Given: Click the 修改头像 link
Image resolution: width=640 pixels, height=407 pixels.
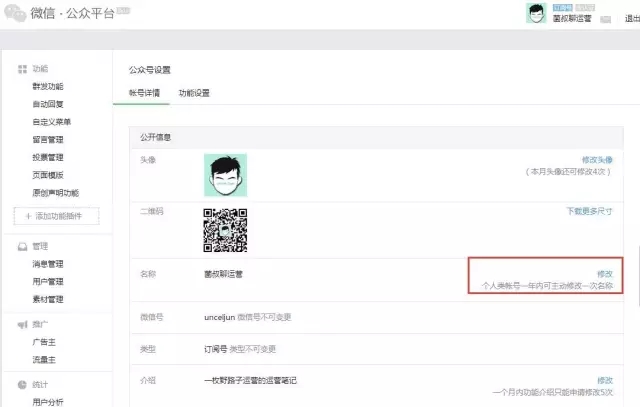Looking at the screenshot, I should pos(597,160).
